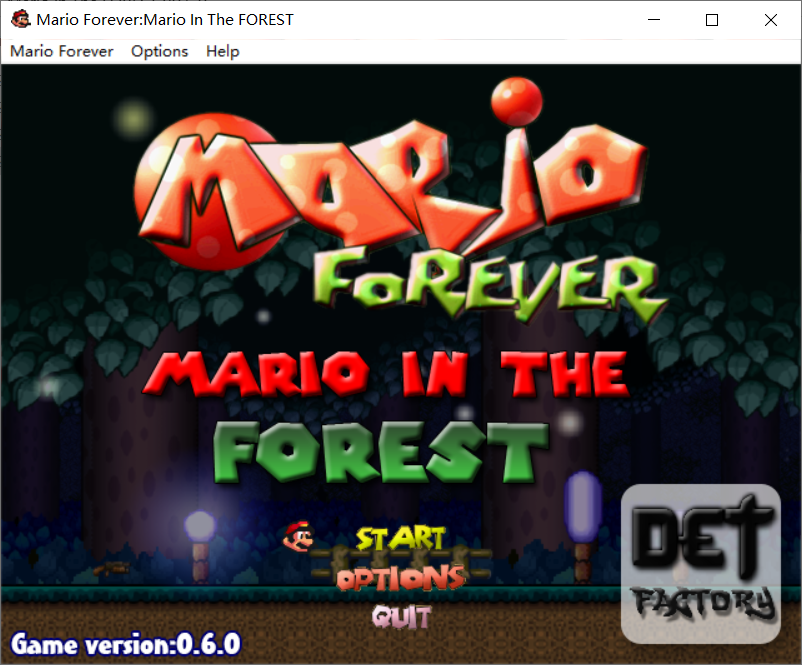Open the Mario Forever menu
This screenshot has width=802, height=665.
[x=61, y=51]
